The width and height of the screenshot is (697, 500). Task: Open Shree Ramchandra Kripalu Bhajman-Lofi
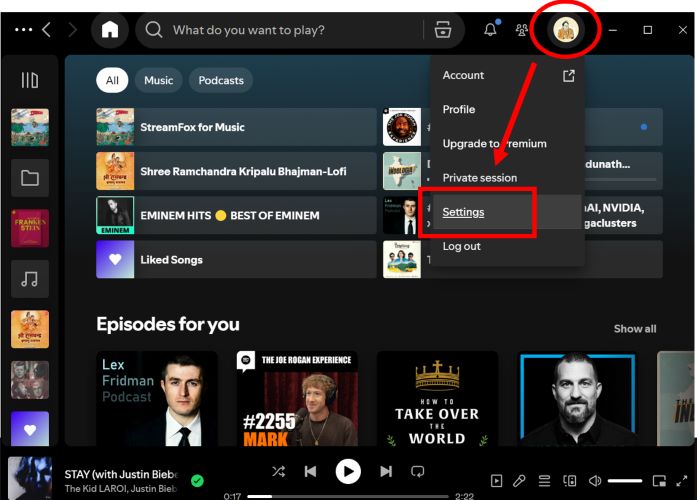point(236,171)
